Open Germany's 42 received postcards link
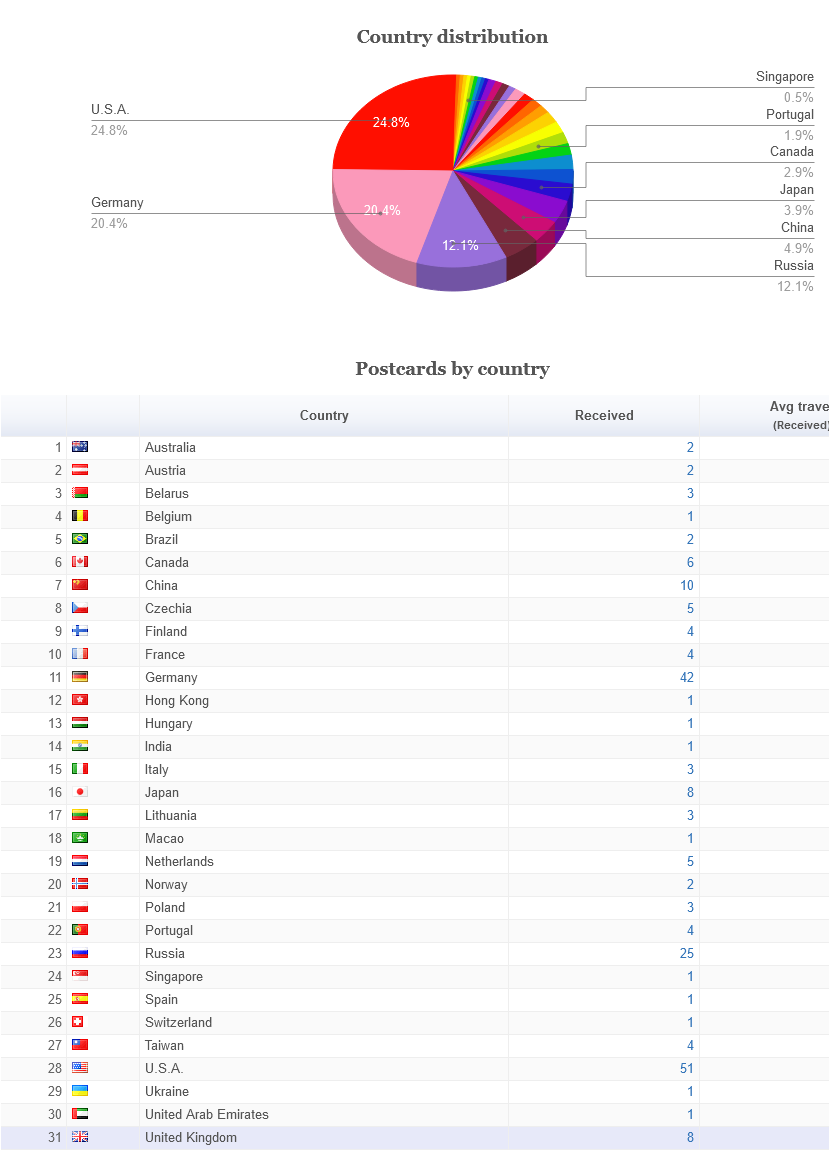This screenshot has width=829, height=1164. coord(687,677)
